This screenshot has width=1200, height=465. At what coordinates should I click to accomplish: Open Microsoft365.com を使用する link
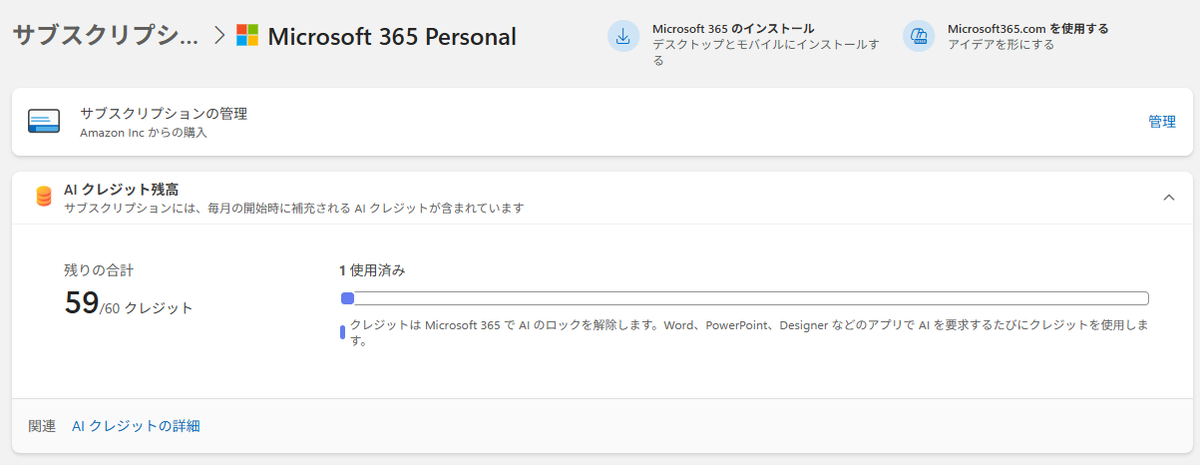(1027, 28)
